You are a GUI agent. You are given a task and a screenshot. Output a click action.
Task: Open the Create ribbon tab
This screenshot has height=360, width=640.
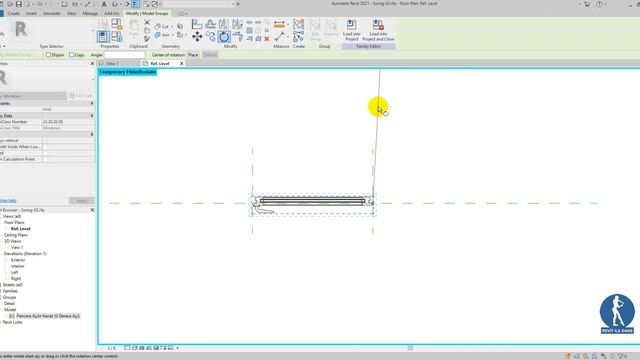pyautogui.click(x=13, y=13)
